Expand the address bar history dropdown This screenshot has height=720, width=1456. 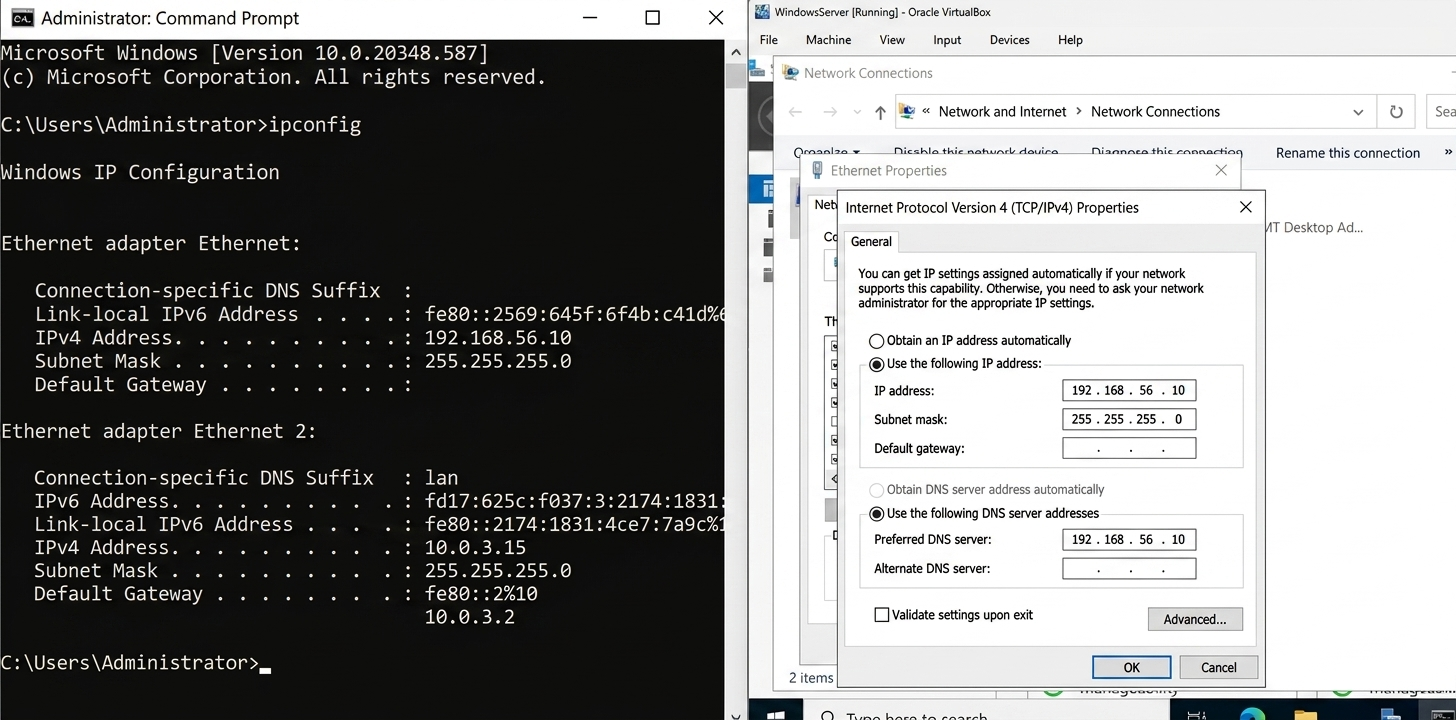click(x=1358, y=112)
